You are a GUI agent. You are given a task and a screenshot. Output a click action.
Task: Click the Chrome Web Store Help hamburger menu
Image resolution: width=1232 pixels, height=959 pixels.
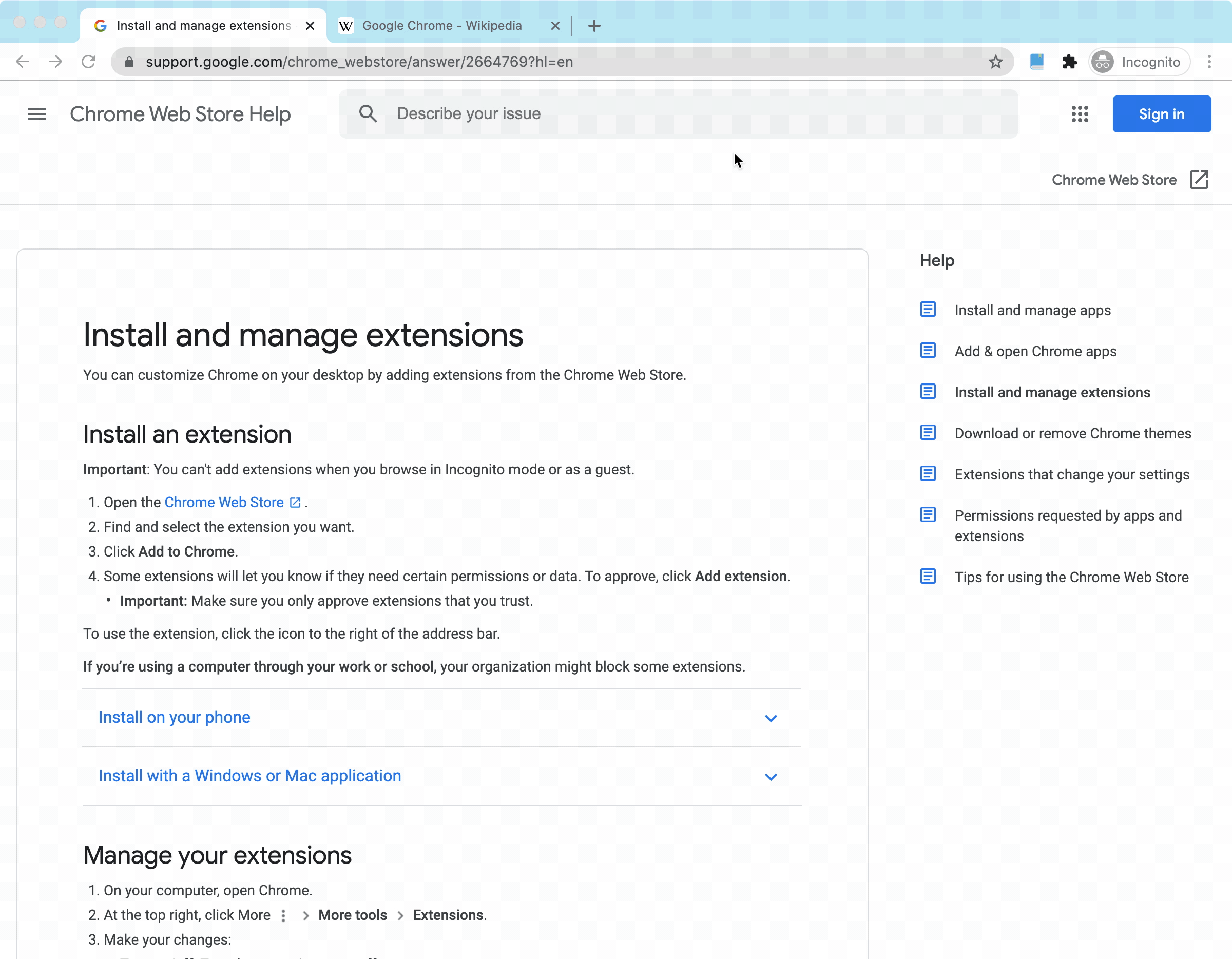36,113
